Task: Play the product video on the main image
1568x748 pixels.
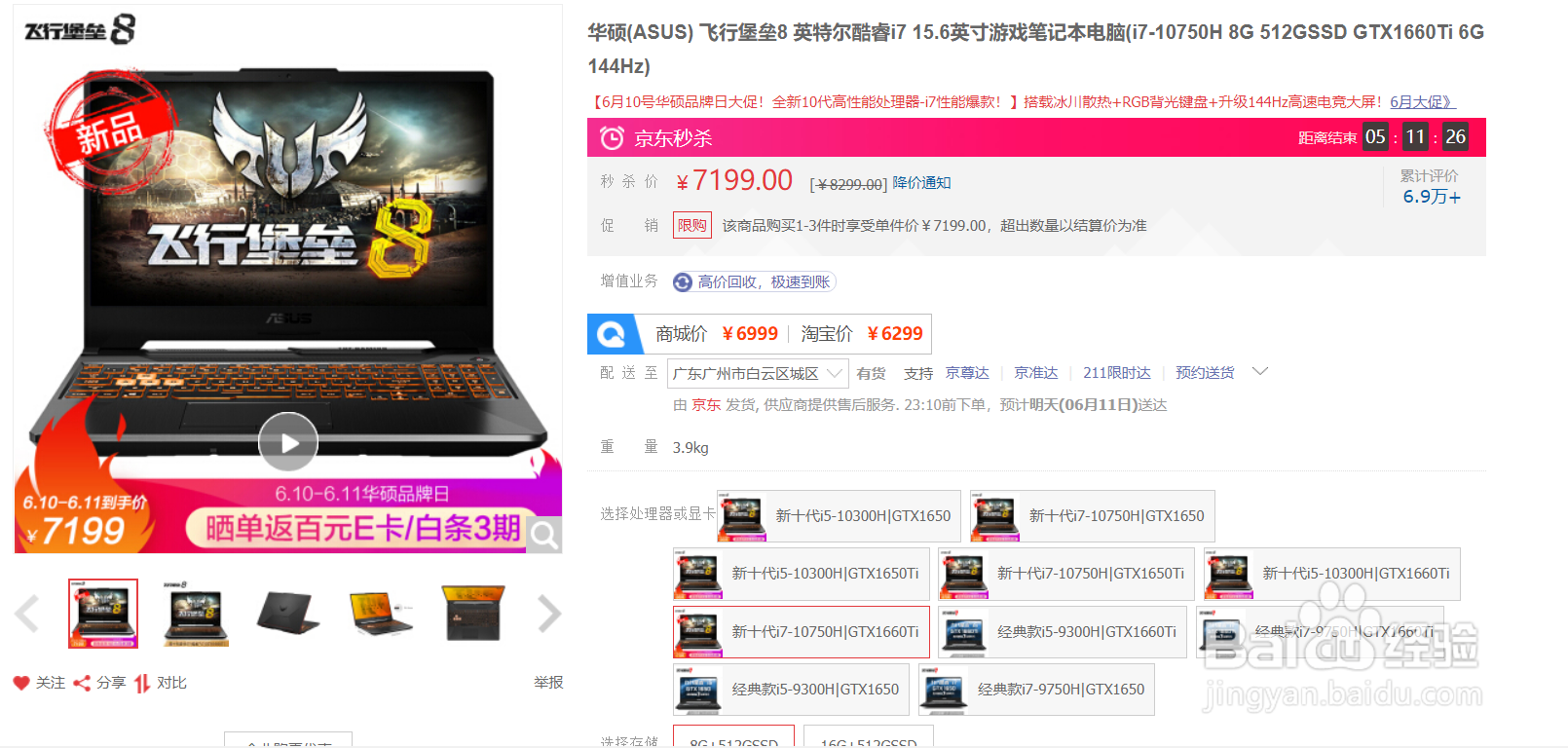Action: [288, 442]
